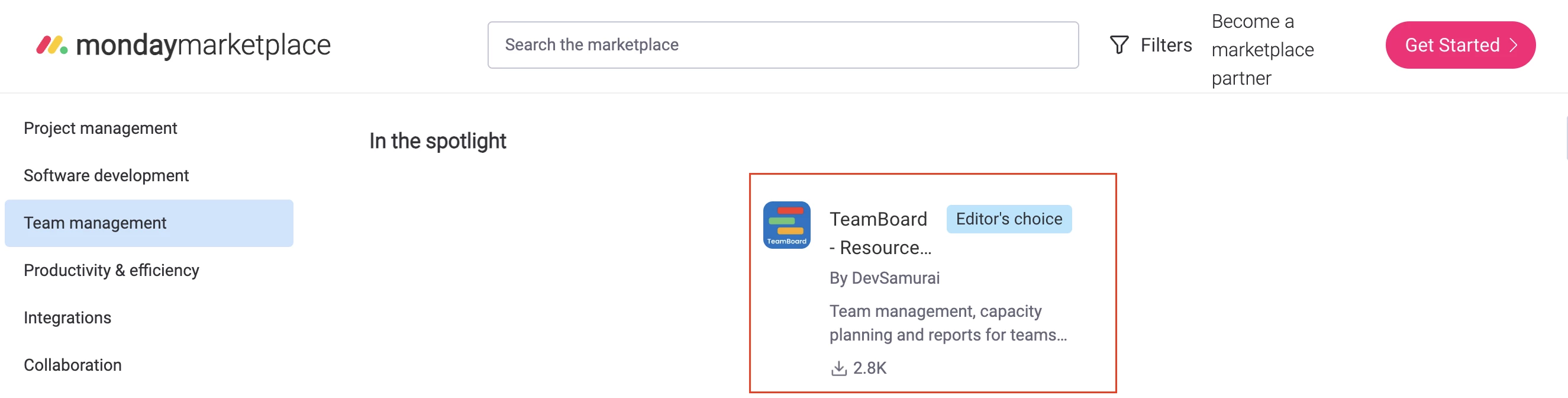Open the TeamBoard - Resource app title

point(880,233)
